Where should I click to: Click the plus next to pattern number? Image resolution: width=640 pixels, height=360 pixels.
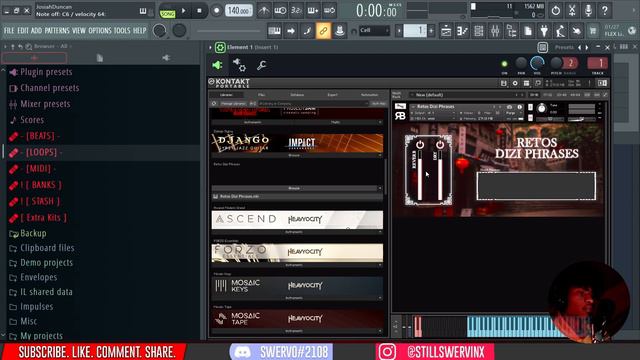tap(431, 31)
